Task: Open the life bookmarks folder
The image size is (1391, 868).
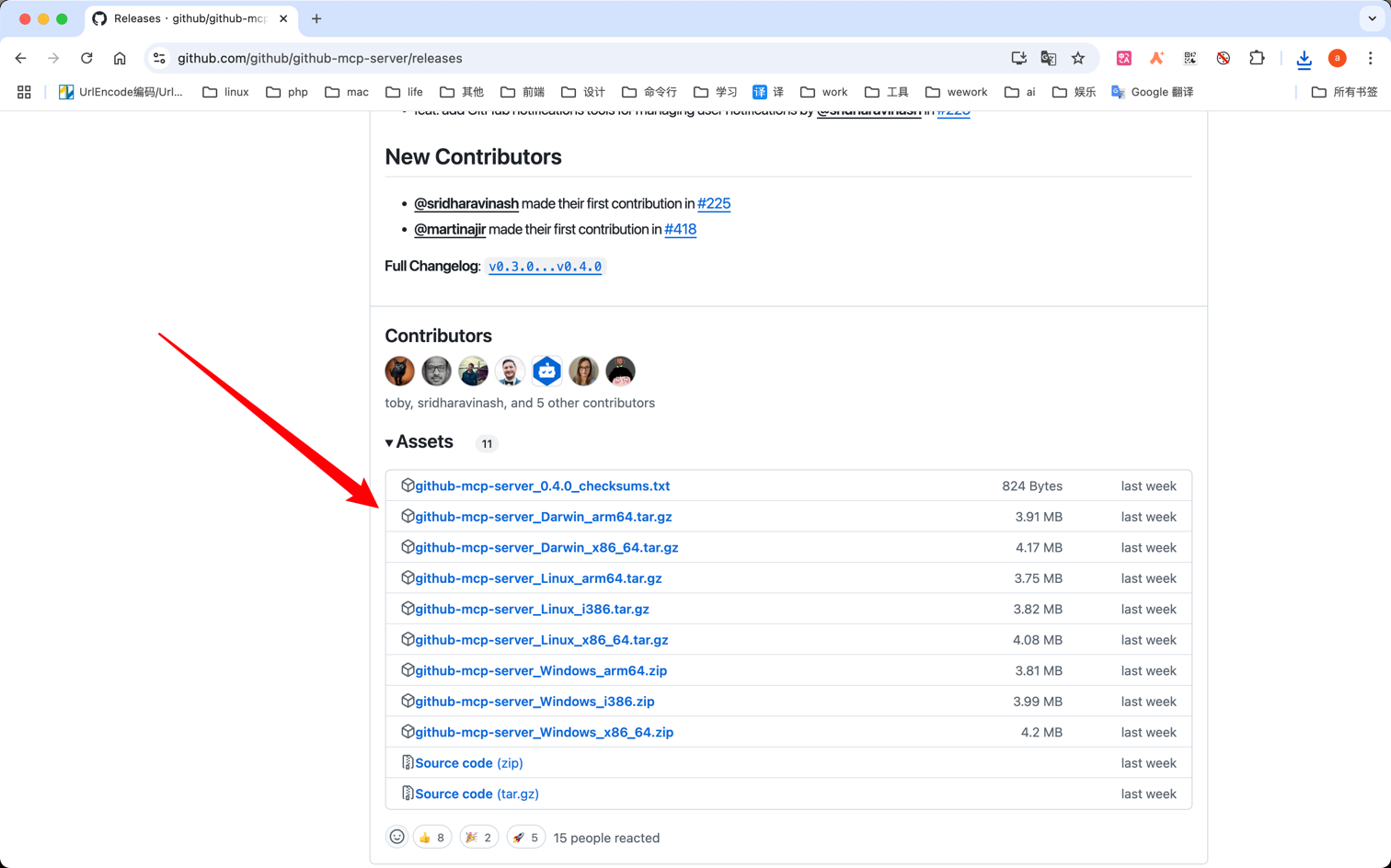Action: (x=405, y=92)
